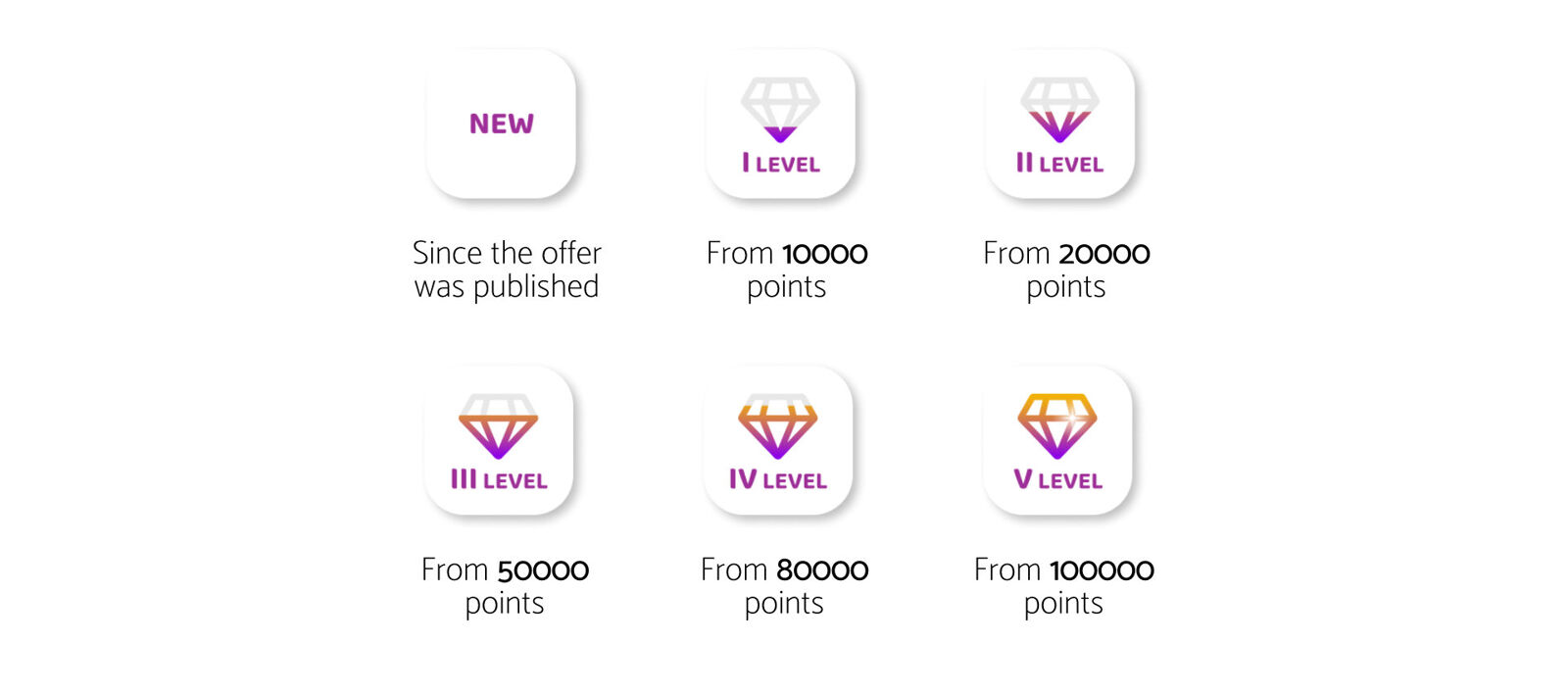Click the 'From 10000 points' caption

point(787,270)
